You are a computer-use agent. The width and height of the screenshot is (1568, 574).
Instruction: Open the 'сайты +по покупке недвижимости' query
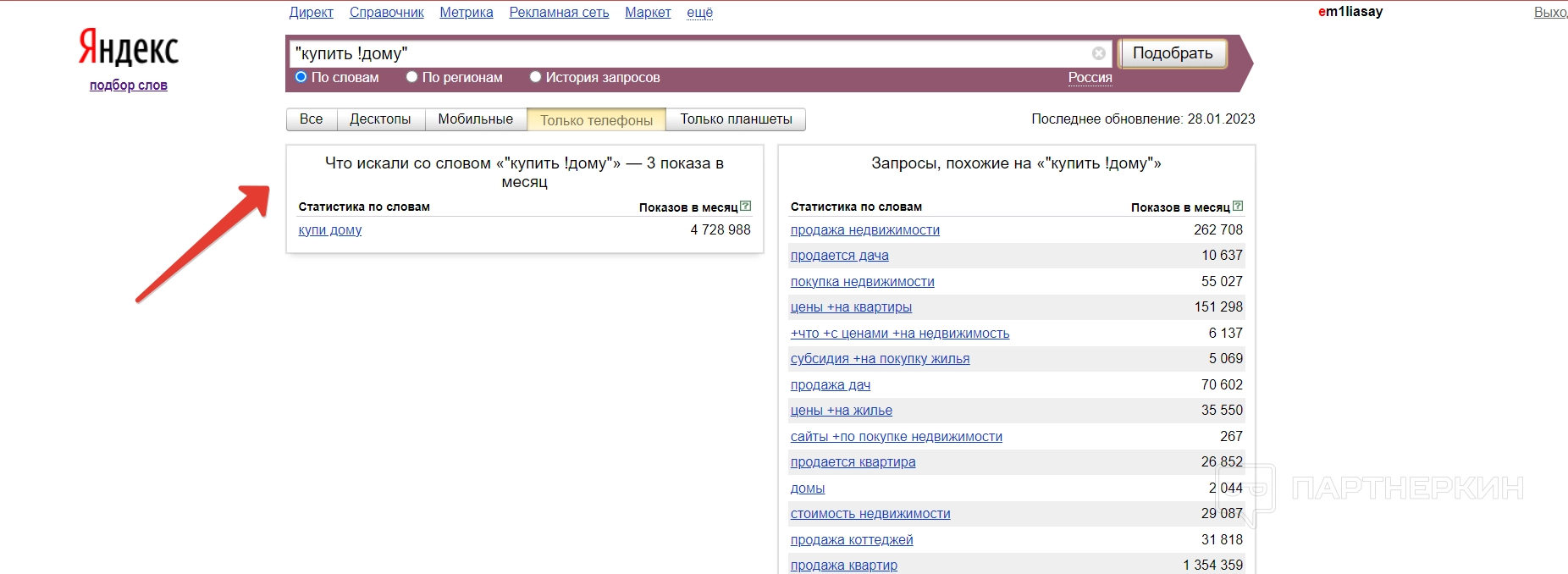[x=897, y=437]
